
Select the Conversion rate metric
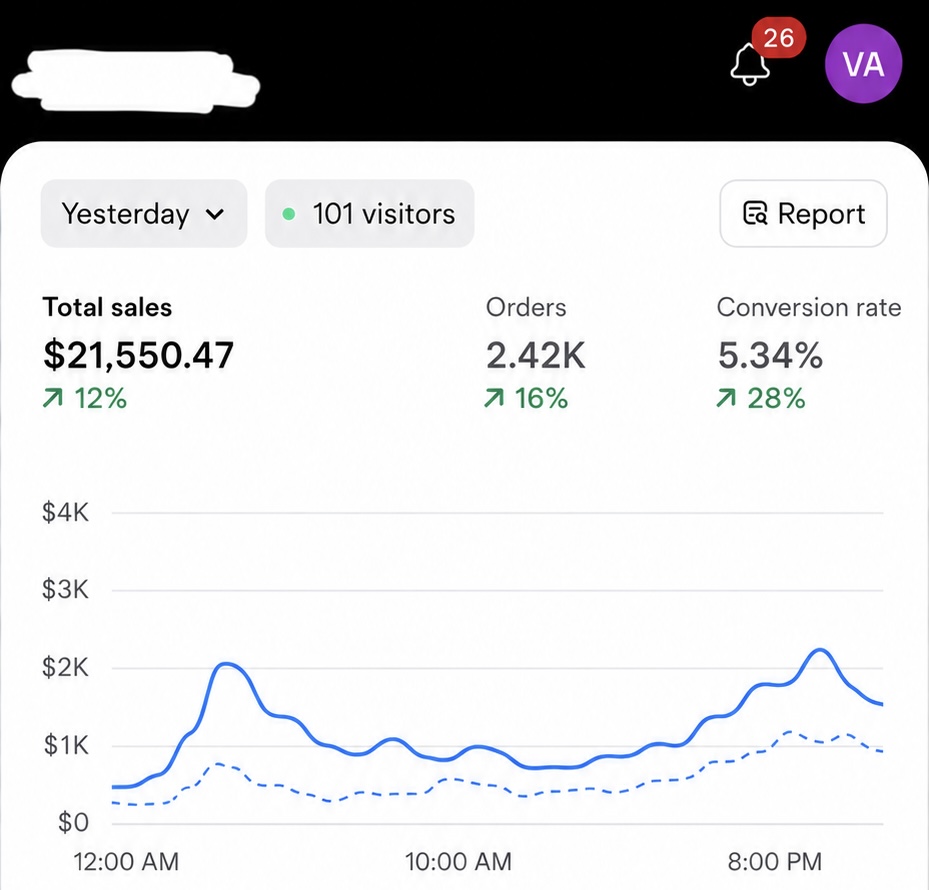809,308
